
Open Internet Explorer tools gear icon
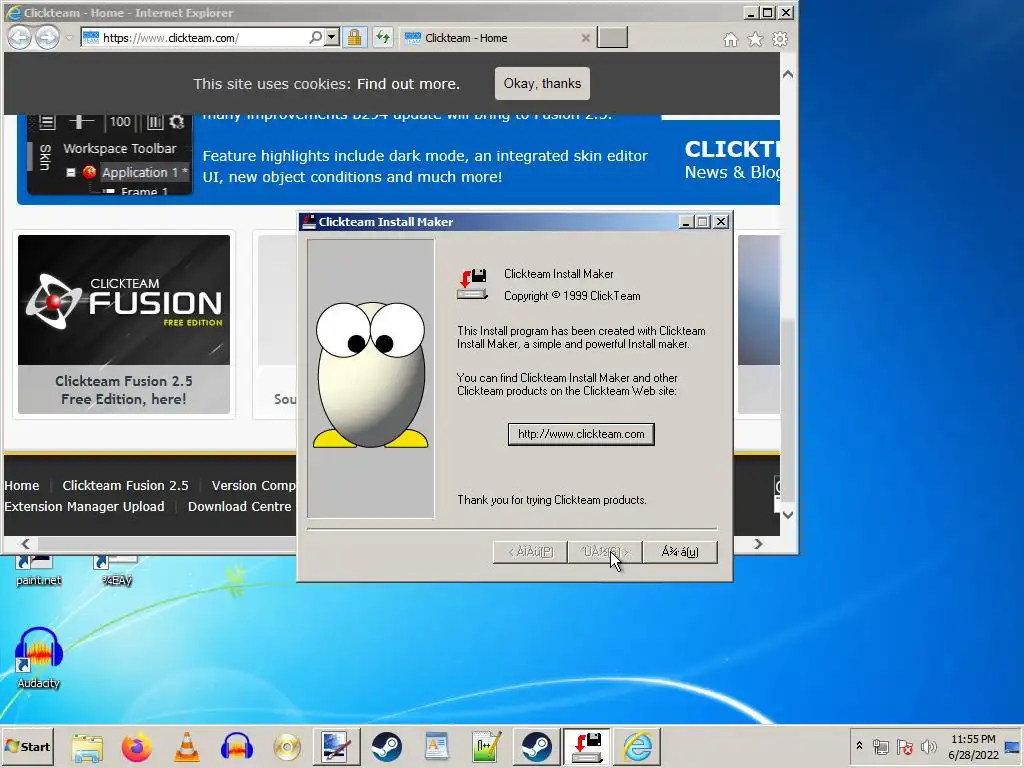point(780,40)
